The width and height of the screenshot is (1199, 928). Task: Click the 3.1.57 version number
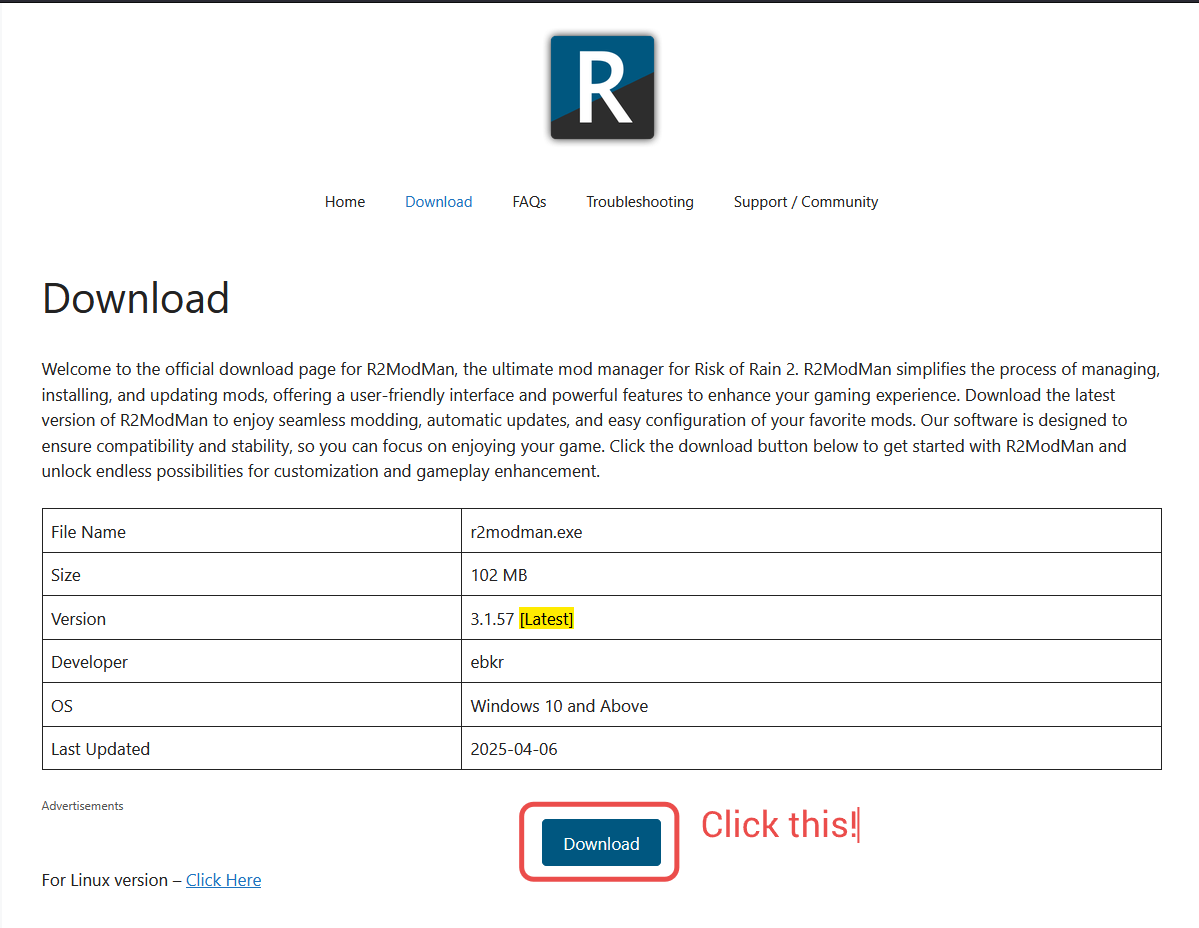[492, 619]
